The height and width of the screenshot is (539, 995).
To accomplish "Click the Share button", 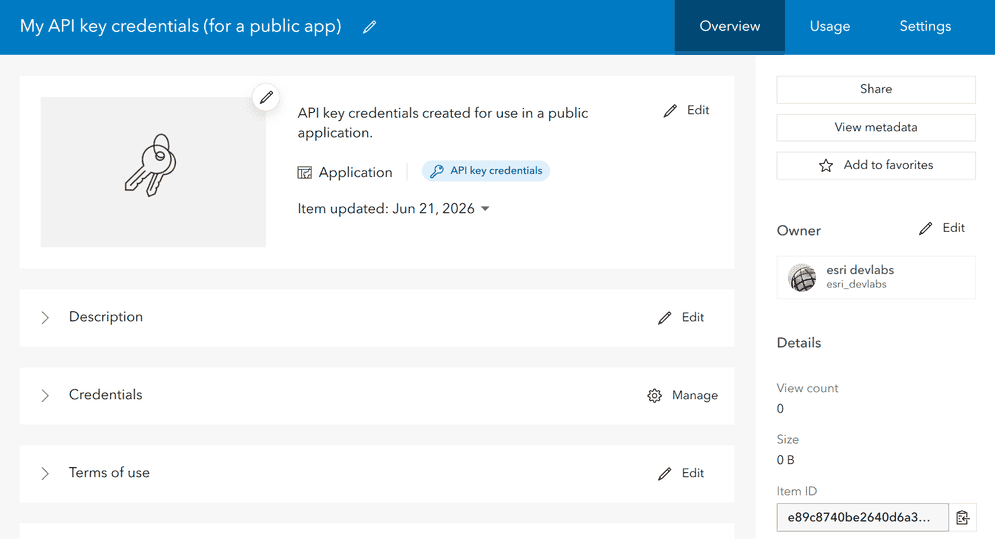I will pyautogui.click(x=876, y=90).
